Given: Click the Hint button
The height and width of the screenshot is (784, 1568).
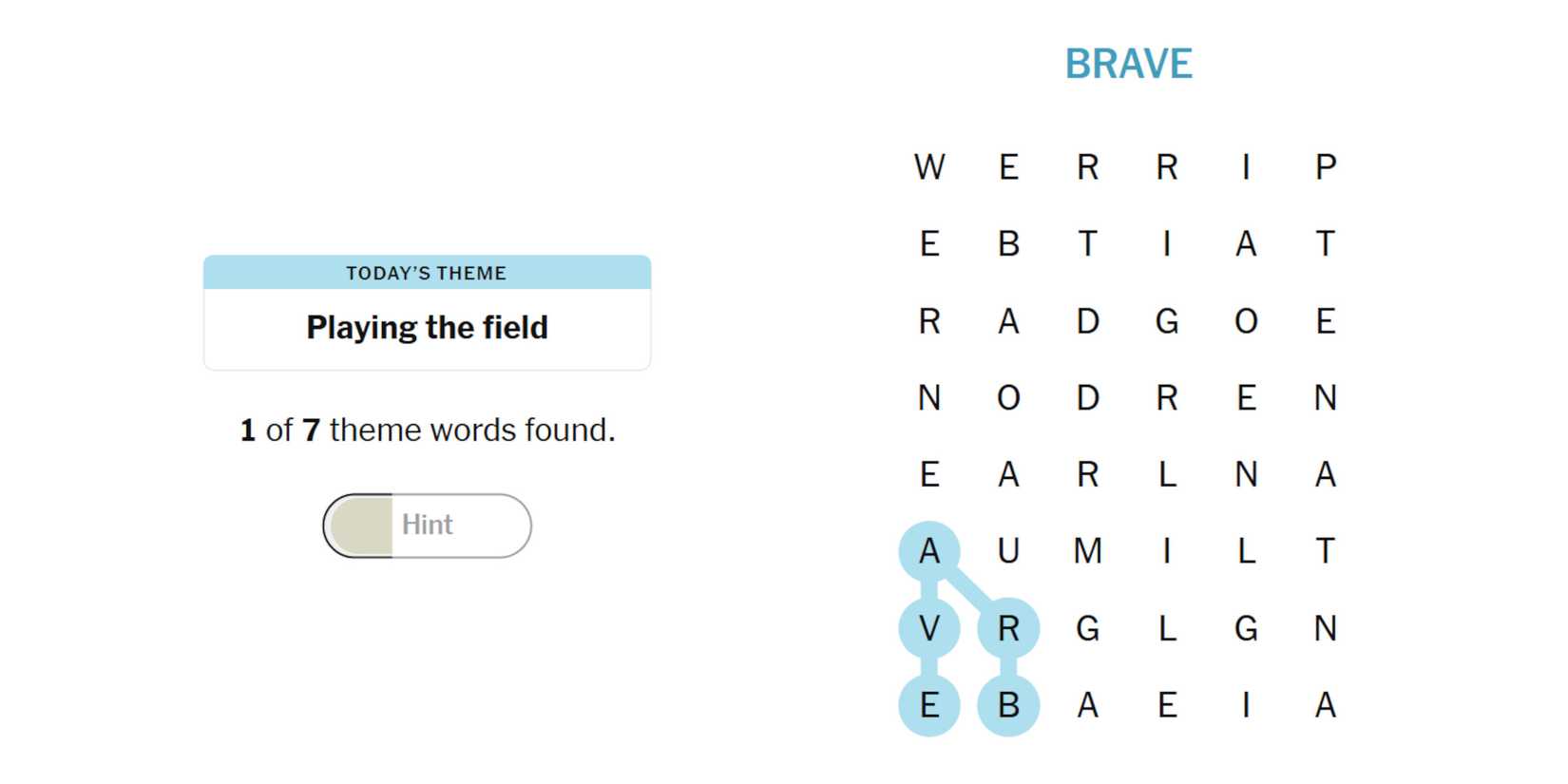Looking at the screenshot, I should click(x=427, y=526).
